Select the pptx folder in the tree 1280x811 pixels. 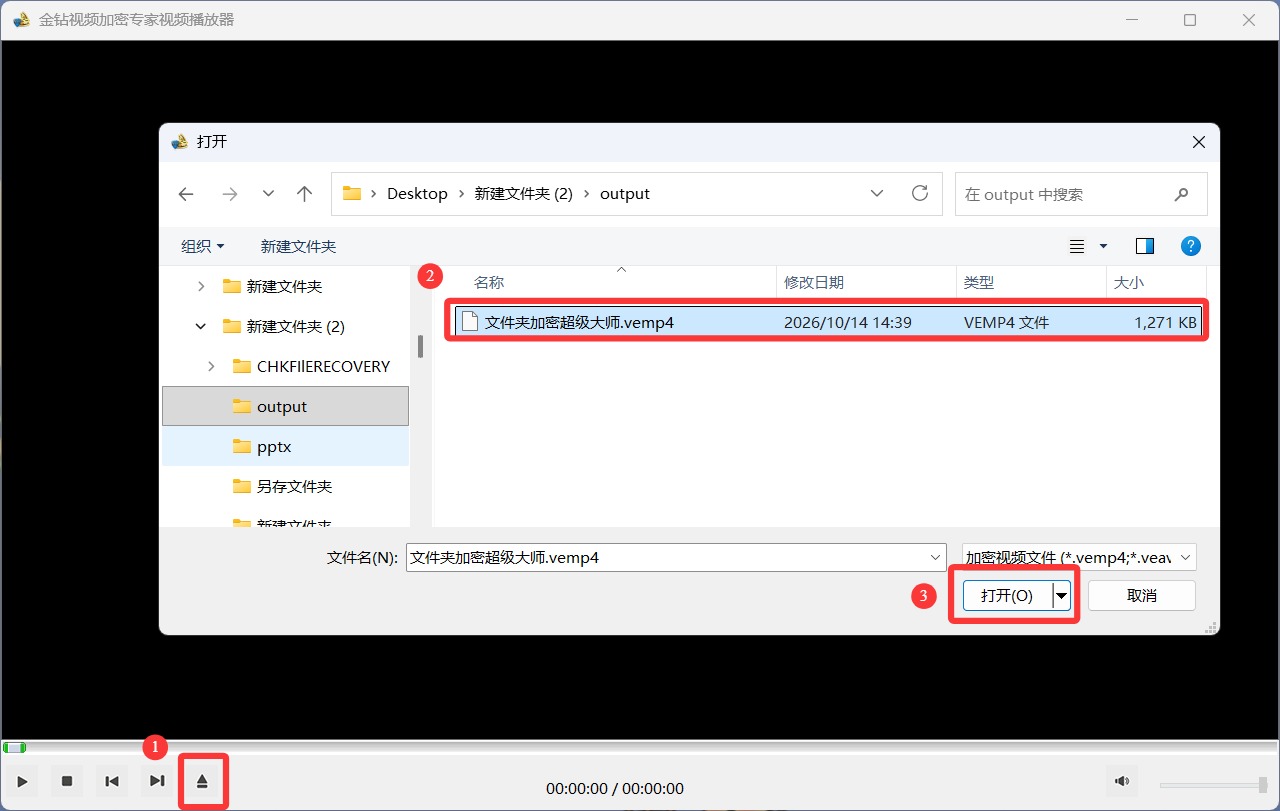tap(285, 447)
